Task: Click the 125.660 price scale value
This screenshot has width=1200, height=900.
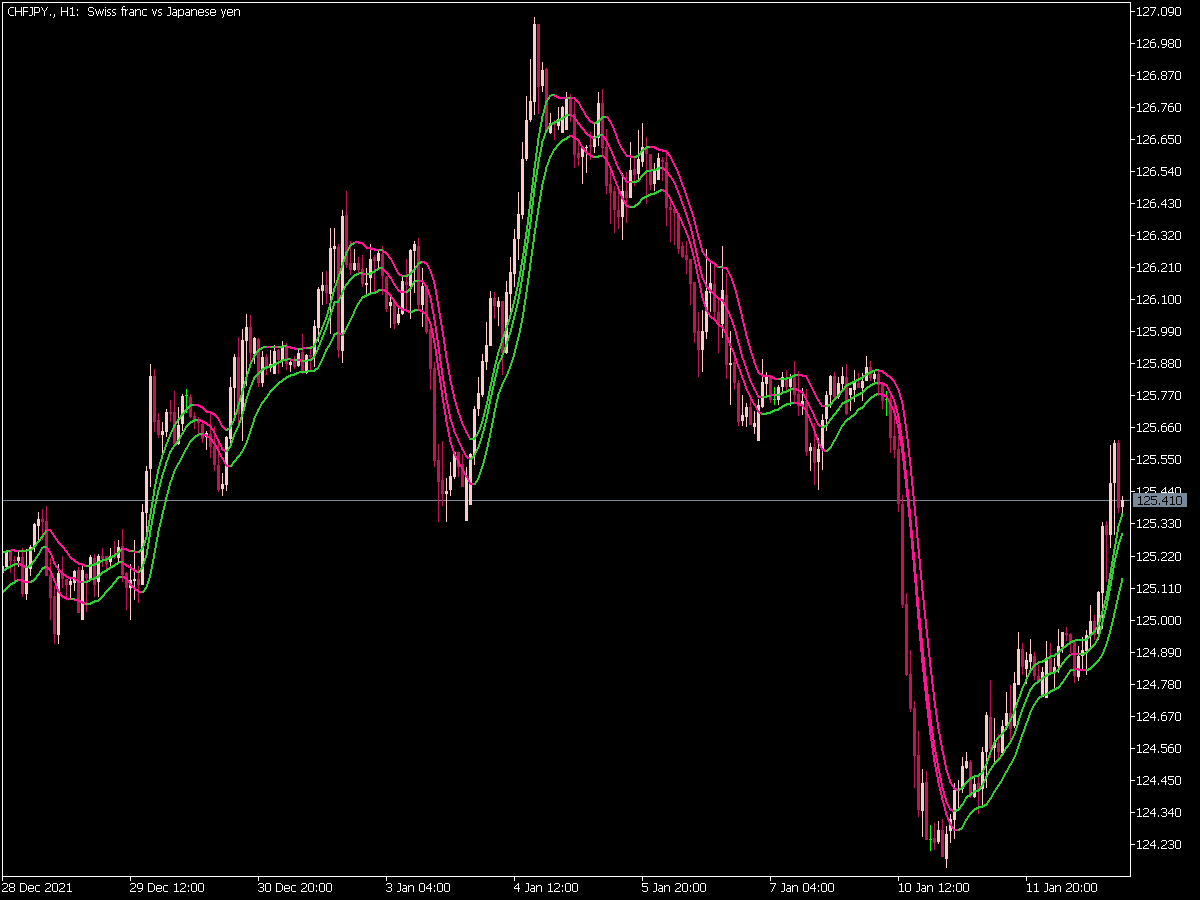Action: click(x=1160, y=428)
